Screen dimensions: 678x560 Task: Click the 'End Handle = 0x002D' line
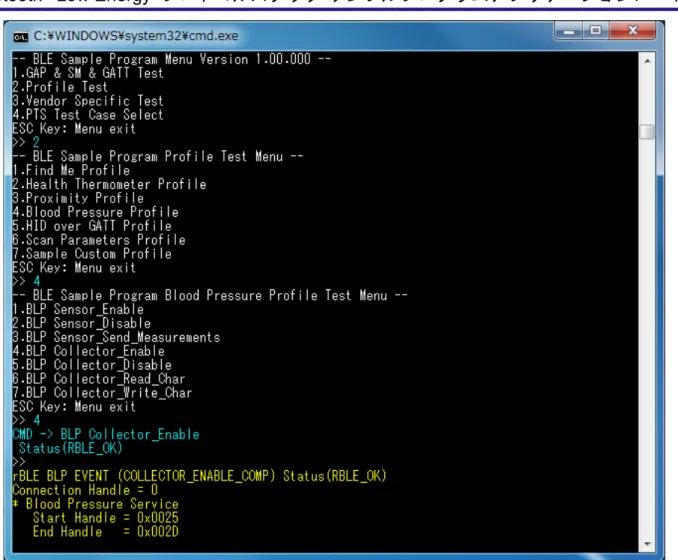106,532
